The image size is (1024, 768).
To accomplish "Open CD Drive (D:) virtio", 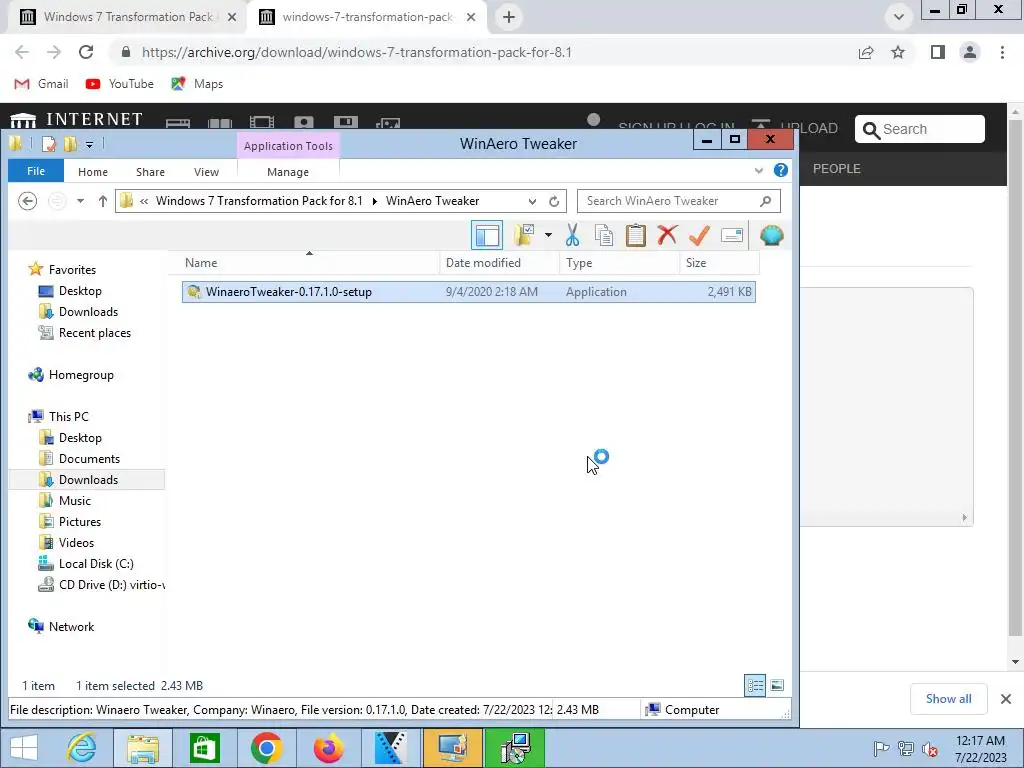I will (x=111, y=584).
